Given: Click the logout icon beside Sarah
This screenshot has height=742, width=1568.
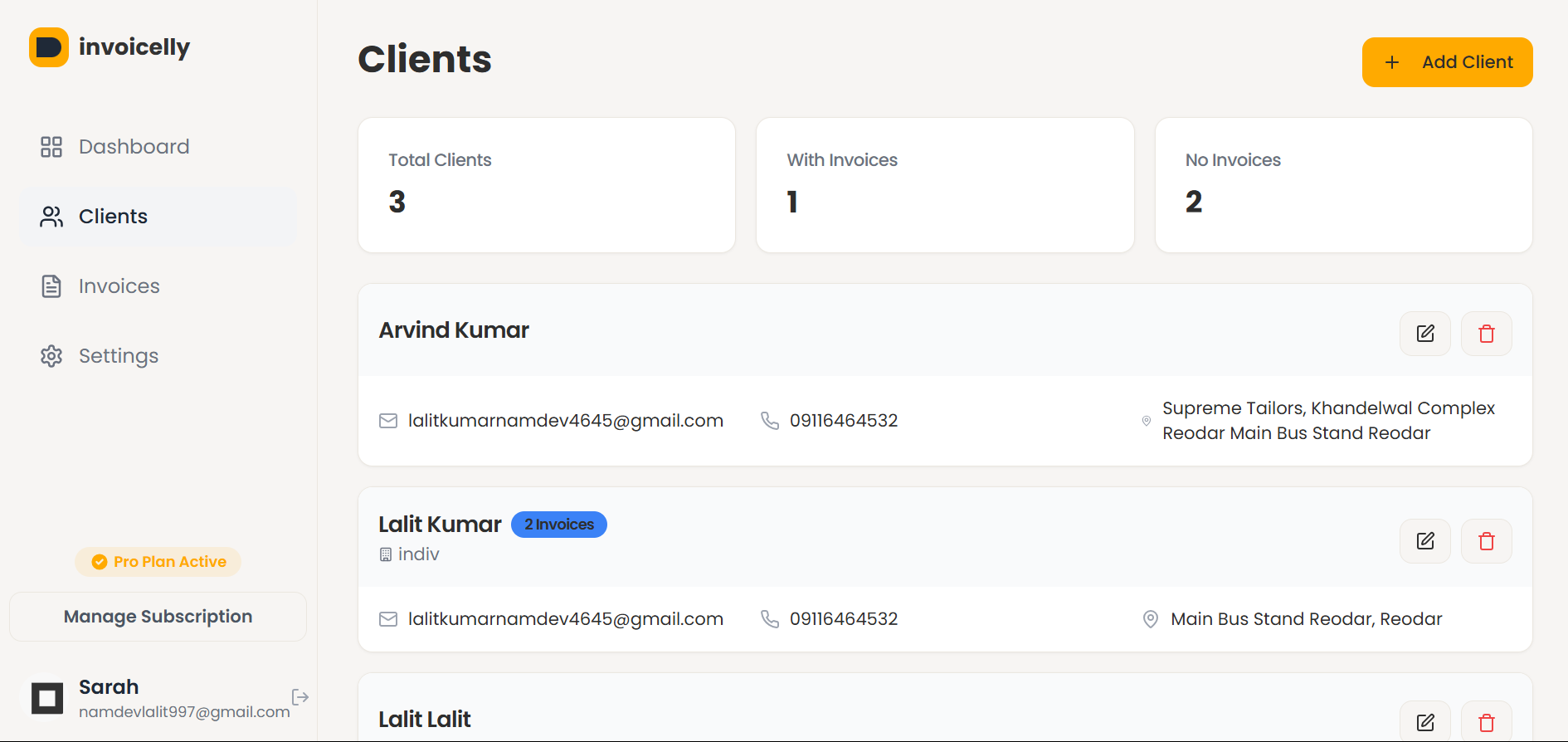Looking at the screenshot, I should 300,696.
